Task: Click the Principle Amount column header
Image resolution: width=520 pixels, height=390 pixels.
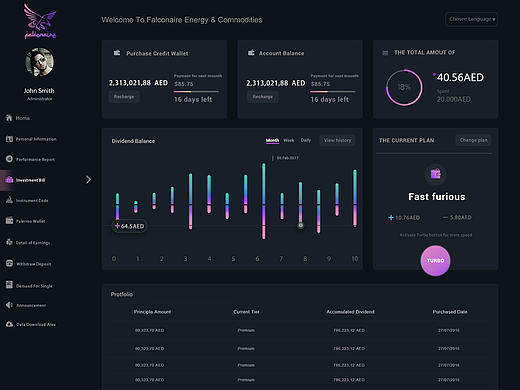Action: (152, 312)
